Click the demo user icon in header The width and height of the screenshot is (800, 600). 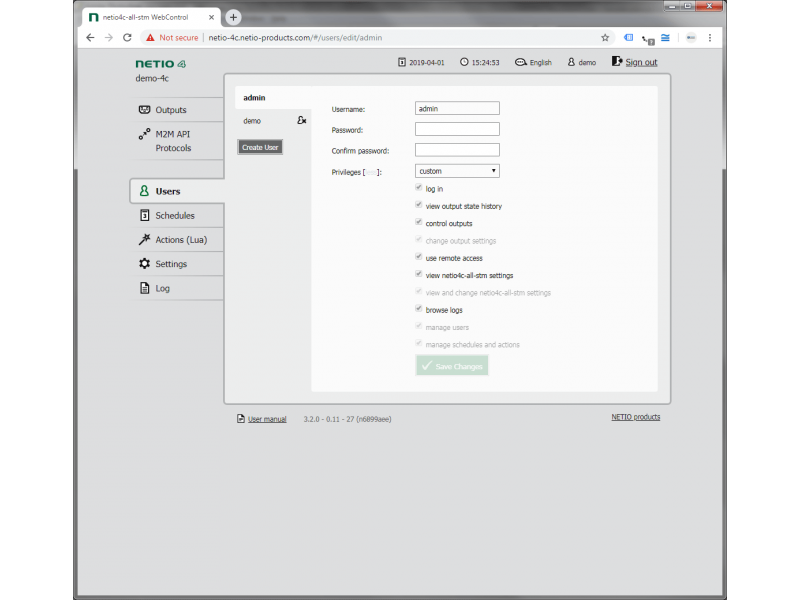coord(571,62)
